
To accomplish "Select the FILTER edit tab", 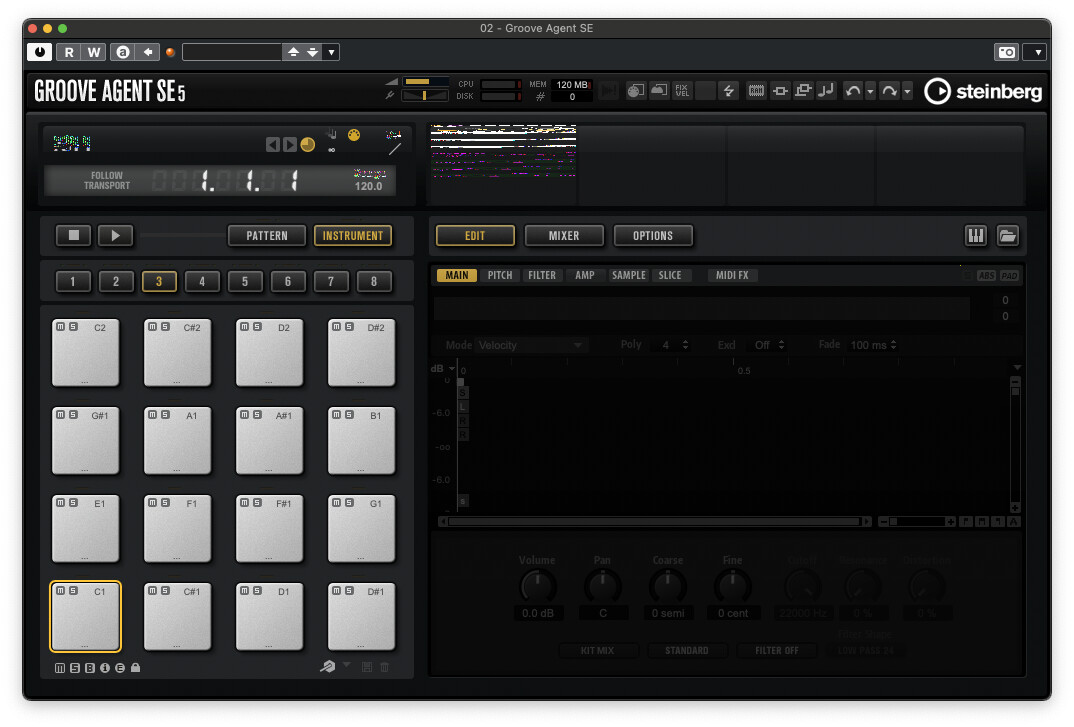I will pos(542,275).
